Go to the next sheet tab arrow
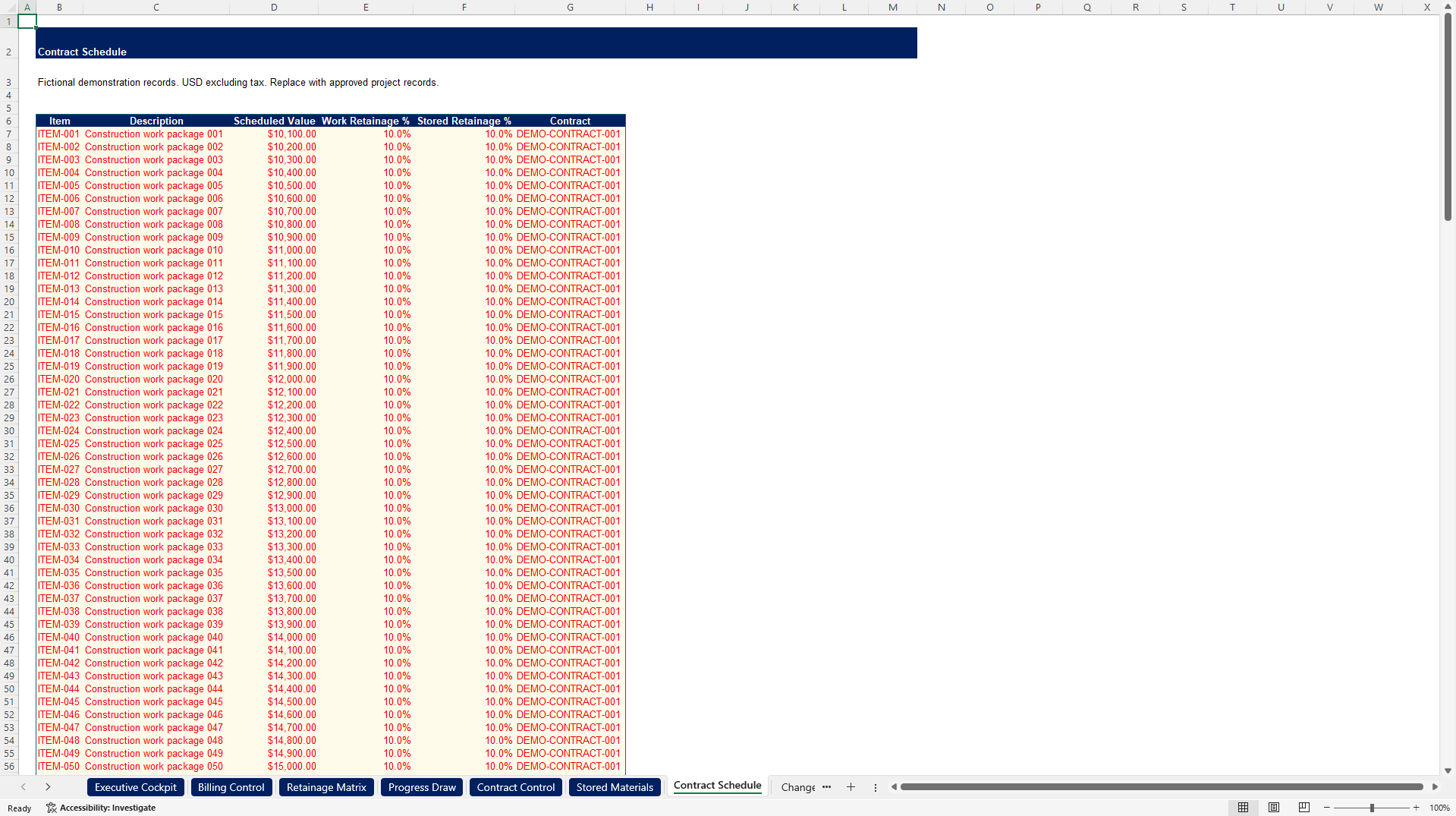Screen dimensions: 1456x816 click(48, 787)
